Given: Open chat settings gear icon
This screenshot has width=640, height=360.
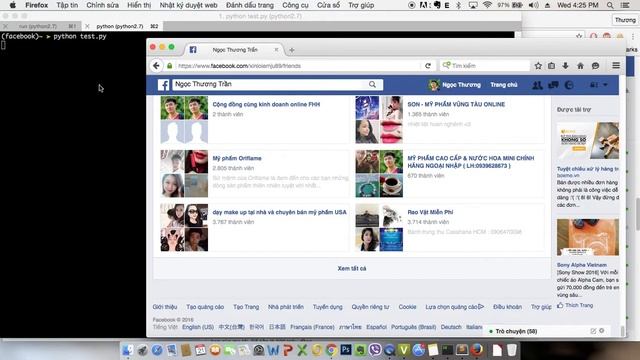Looking at the screenshot, I should tap(602, 331).
